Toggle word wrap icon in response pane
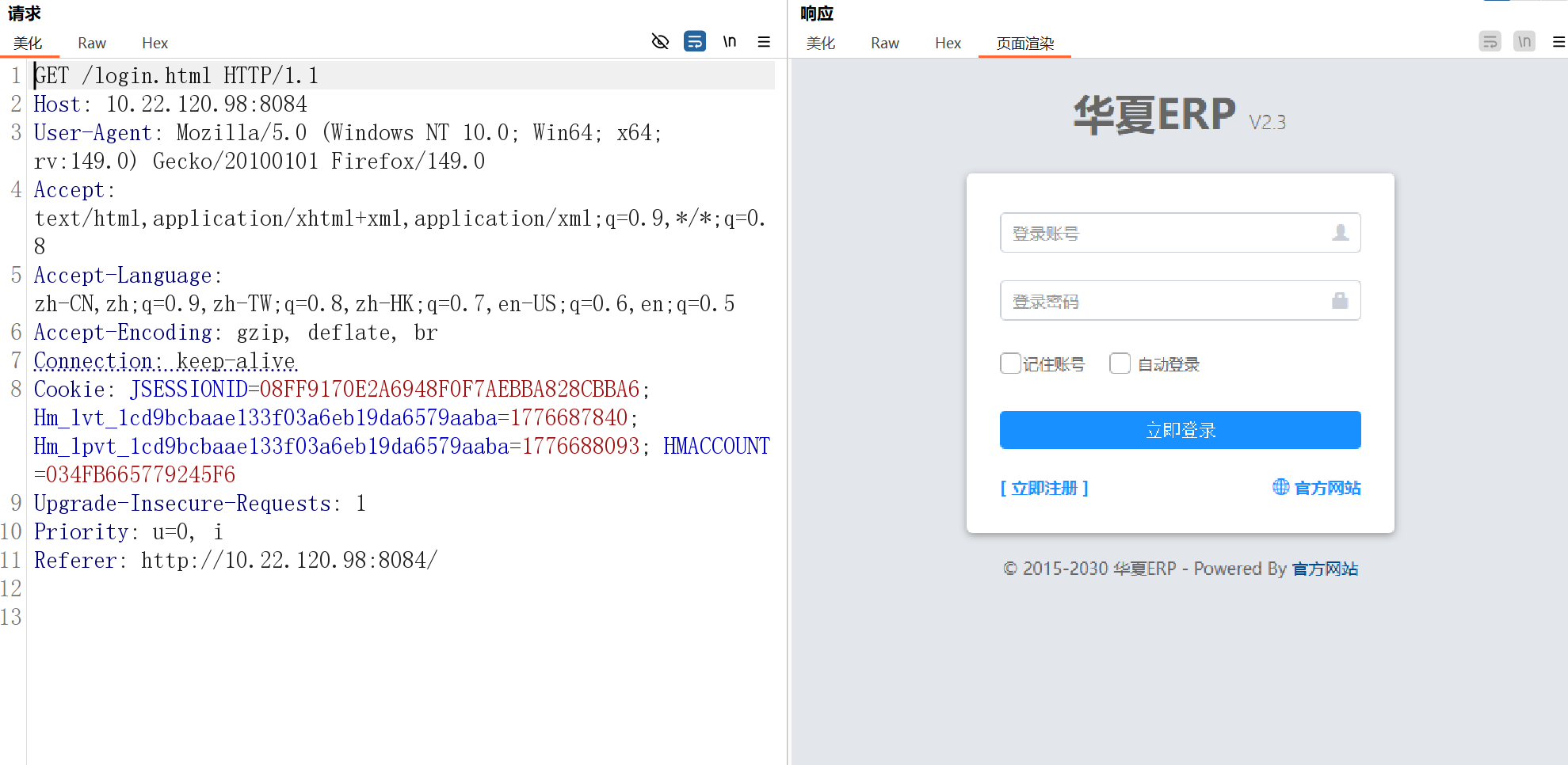Screen dimensions: 1568x765 [1490, 41]
